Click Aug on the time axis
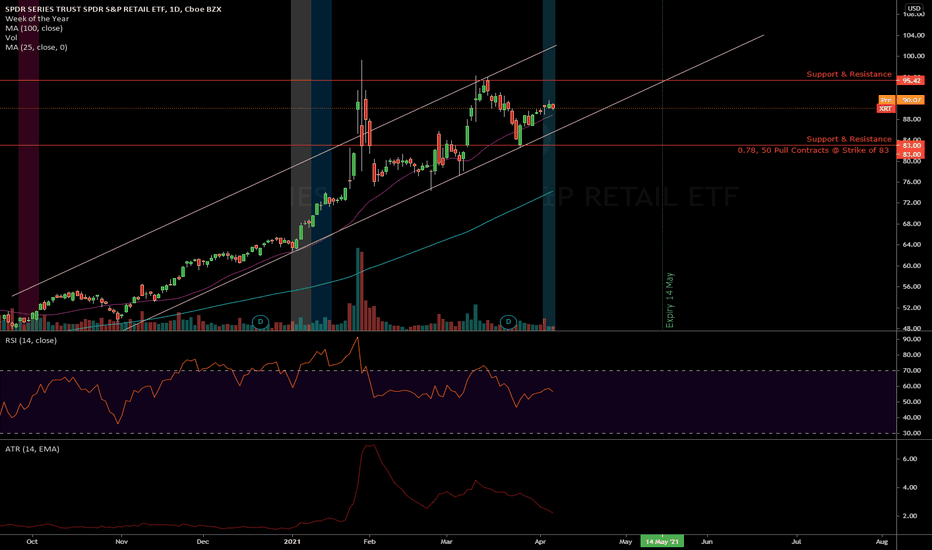 coord(882,542)
